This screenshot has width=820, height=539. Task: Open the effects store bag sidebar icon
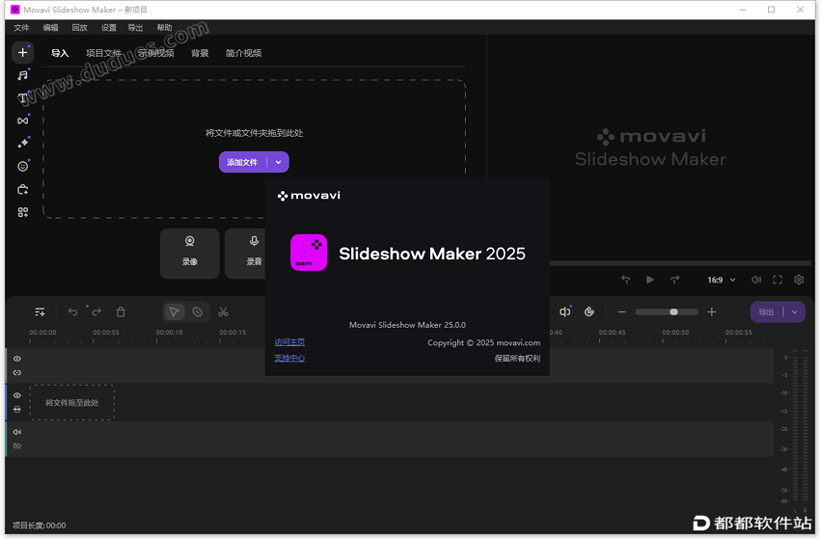coord(22,189)
